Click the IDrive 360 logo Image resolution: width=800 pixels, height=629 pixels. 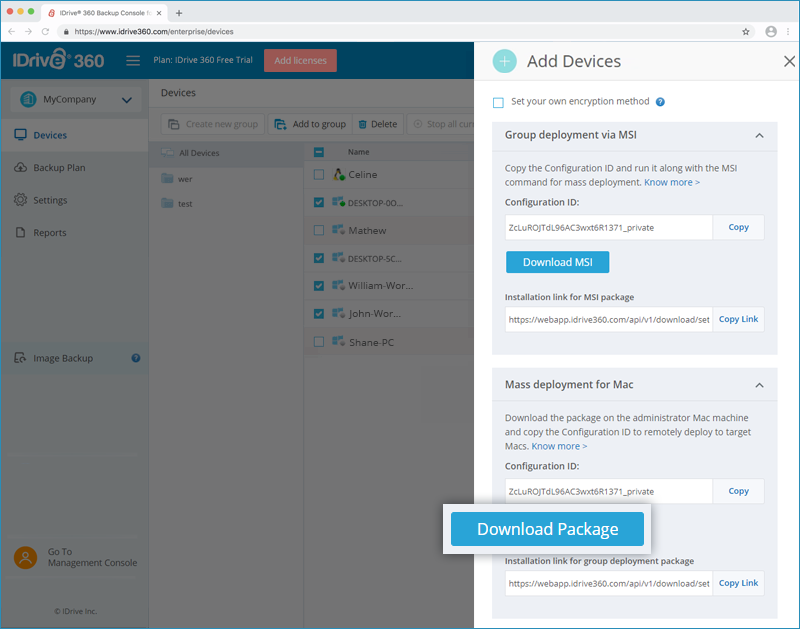point(58,60)
